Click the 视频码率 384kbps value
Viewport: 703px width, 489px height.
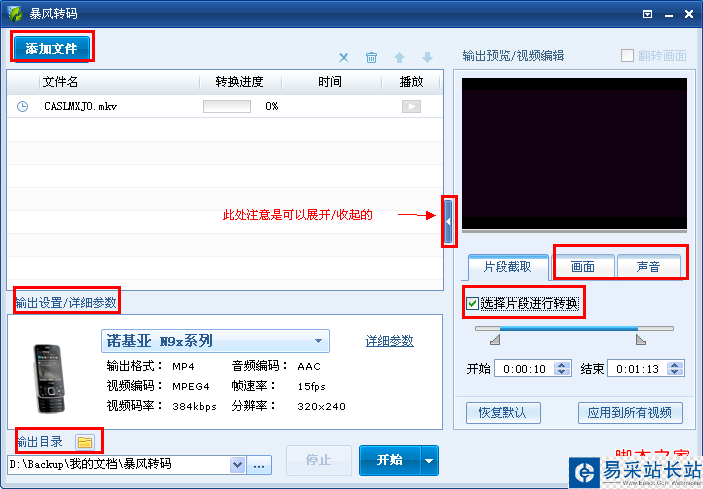195,407
